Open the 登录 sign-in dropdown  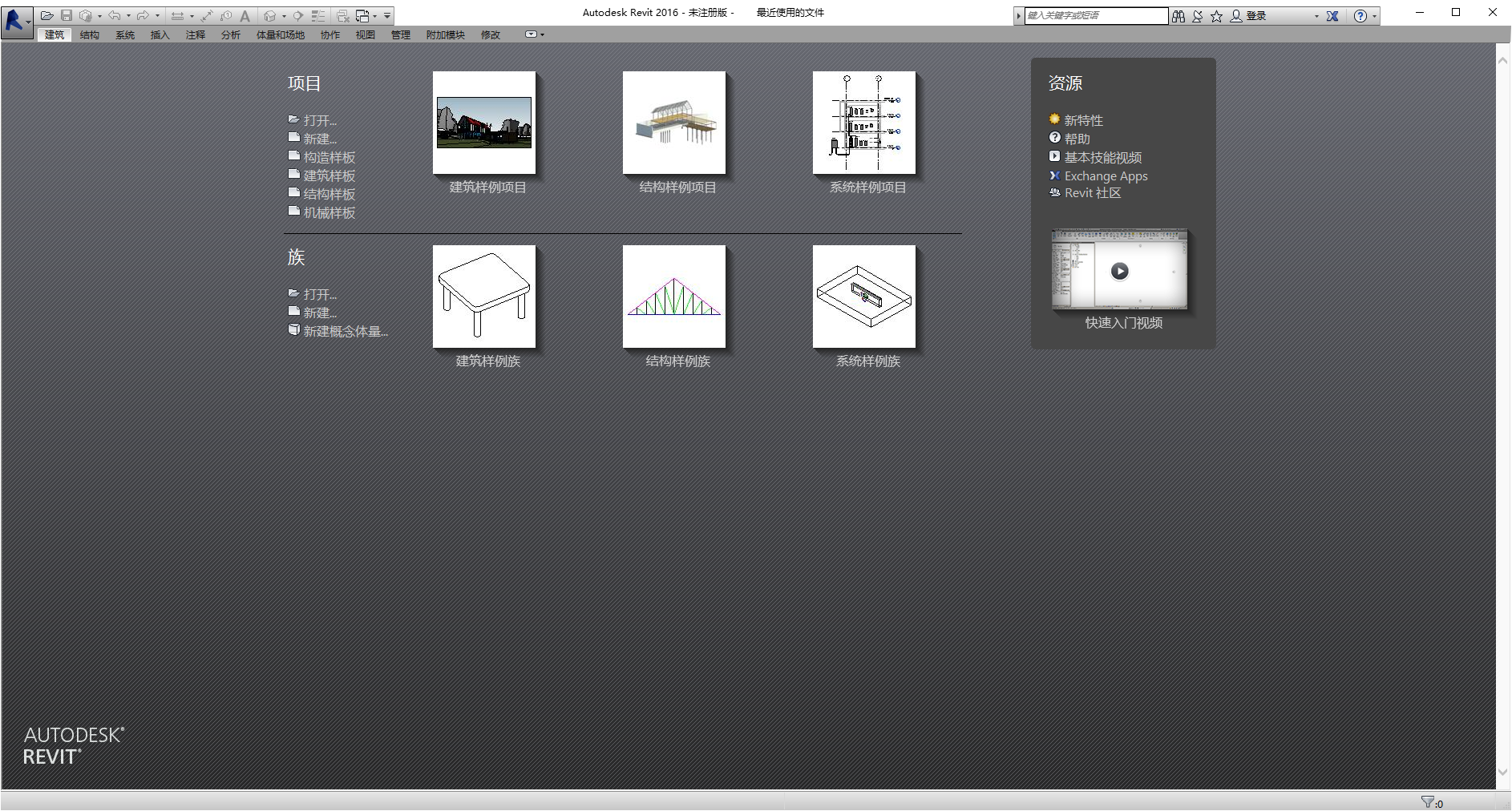tap(1316, 16)
